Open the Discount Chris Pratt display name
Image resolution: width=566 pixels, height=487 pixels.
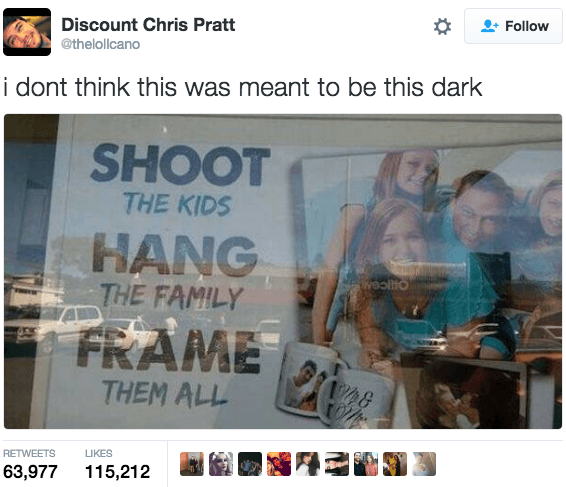148,25
